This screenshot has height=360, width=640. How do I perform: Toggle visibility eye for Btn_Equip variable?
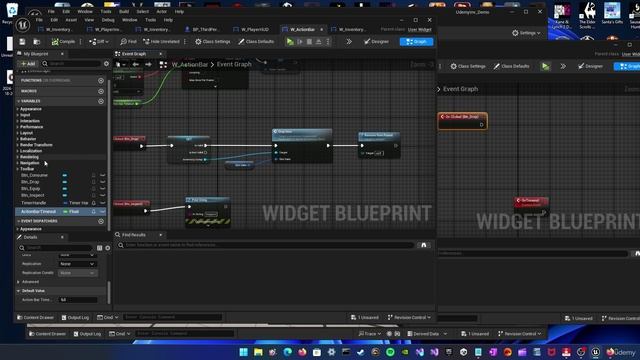click(102, 189)
